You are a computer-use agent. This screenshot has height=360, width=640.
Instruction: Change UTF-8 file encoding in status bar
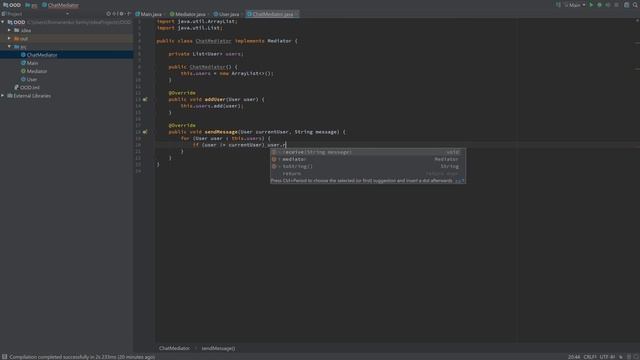607,357
